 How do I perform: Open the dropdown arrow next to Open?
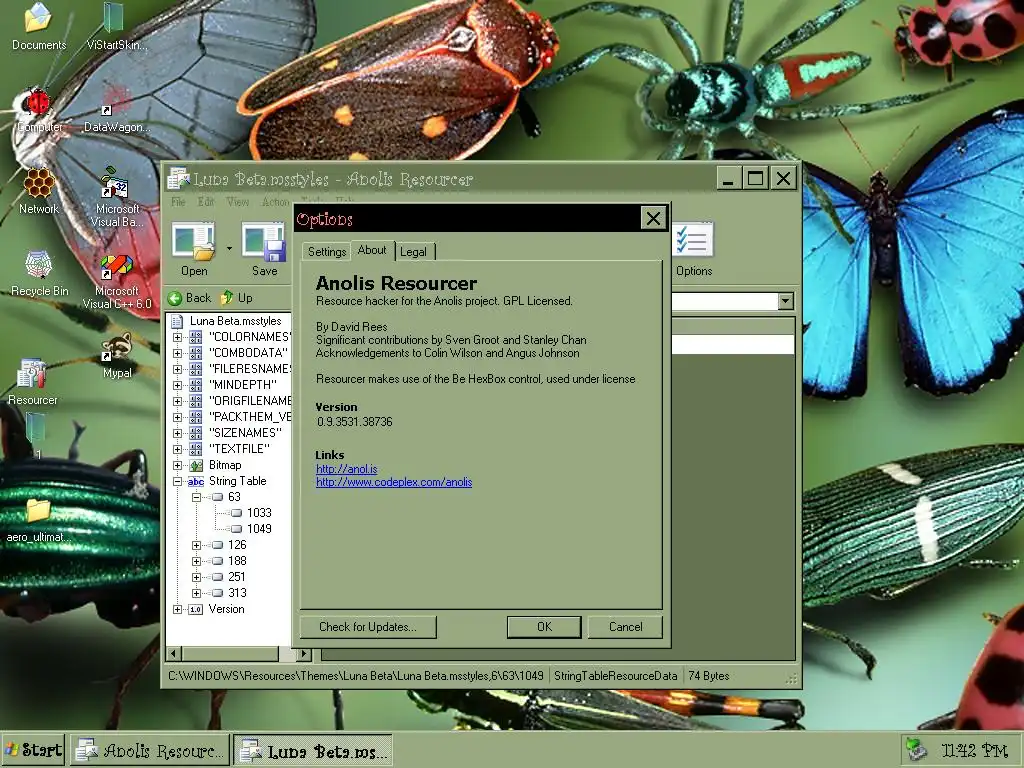pyautogui.click(x=229, y=248)
